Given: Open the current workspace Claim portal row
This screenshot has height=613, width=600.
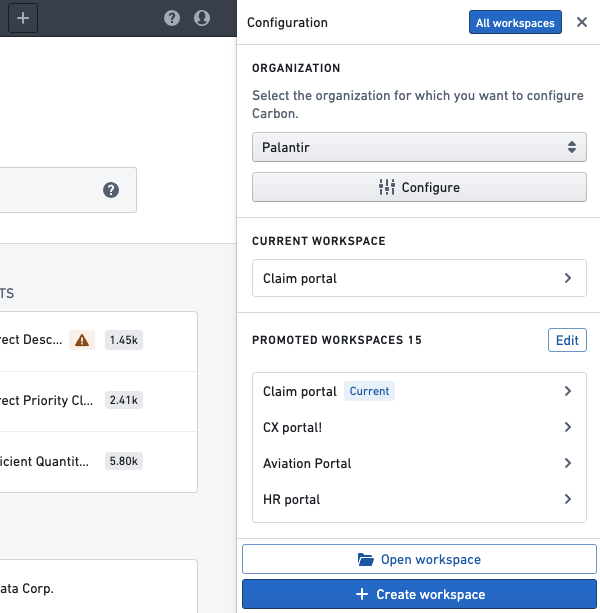Looking at the screenshot, I should click(x=419, y=278).
